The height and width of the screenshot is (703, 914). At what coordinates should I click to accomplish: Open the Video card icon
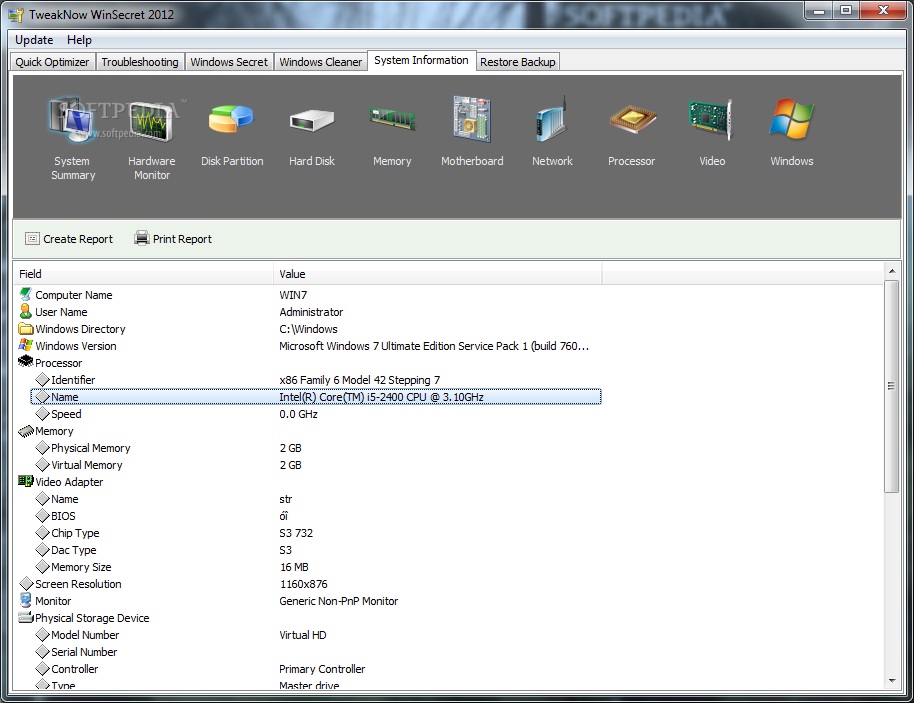[x=711, y=119]
